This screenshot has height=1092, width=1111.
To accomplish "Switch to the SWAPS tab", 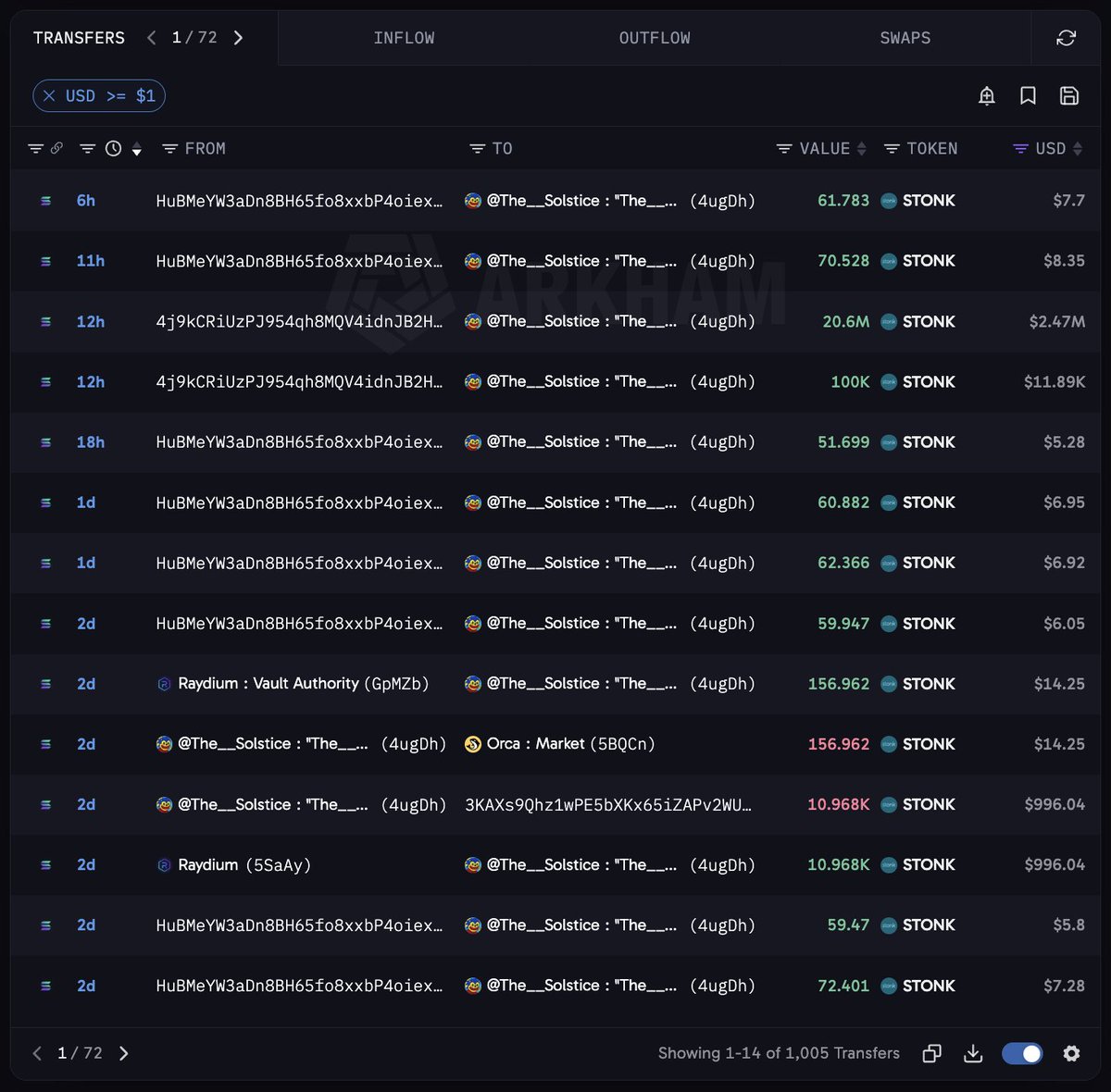I will pyautogui.click(x=905, y=38).
